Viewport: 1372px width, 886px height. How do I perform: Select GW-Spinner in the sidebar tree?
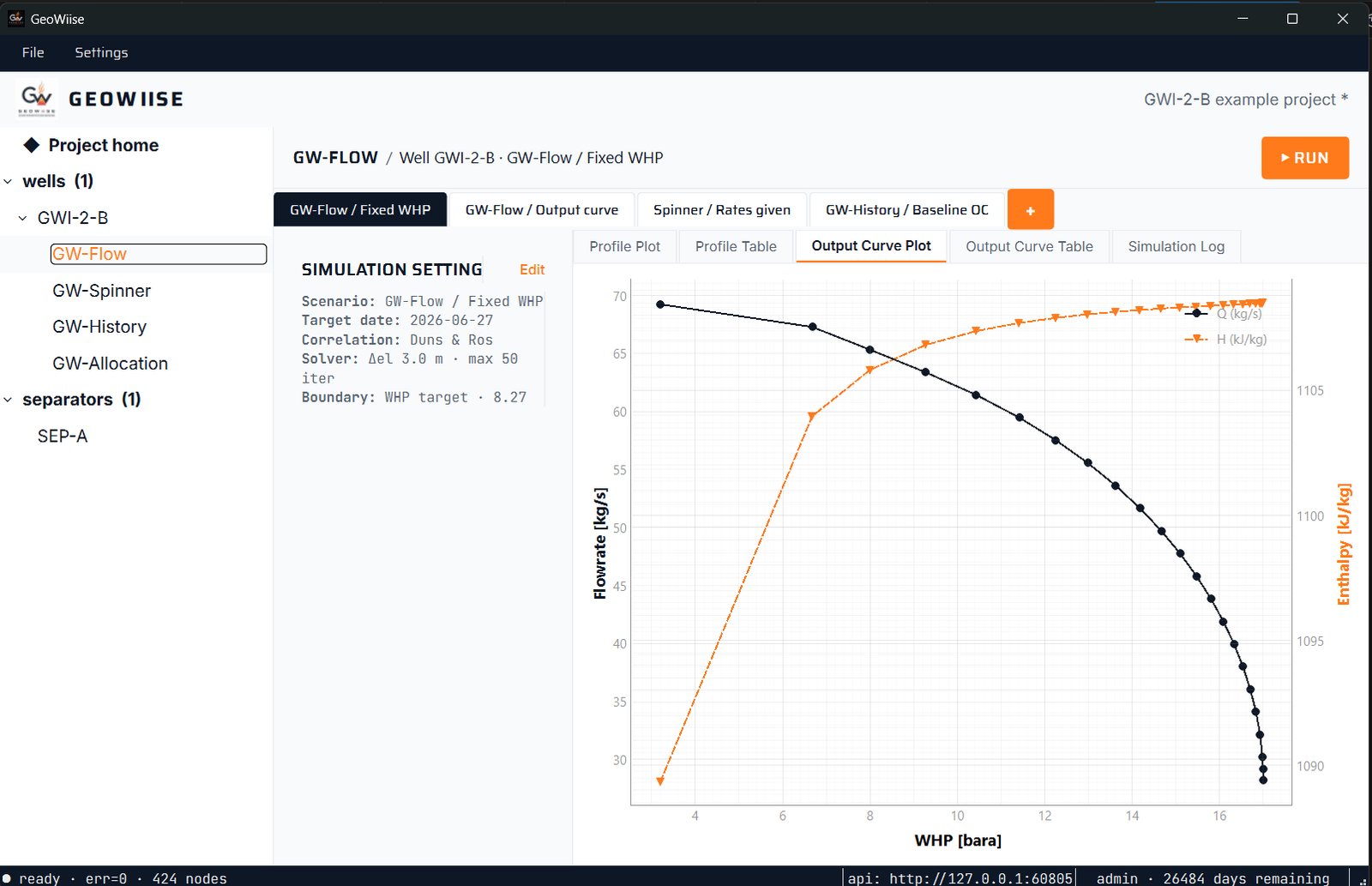[101, 291]
